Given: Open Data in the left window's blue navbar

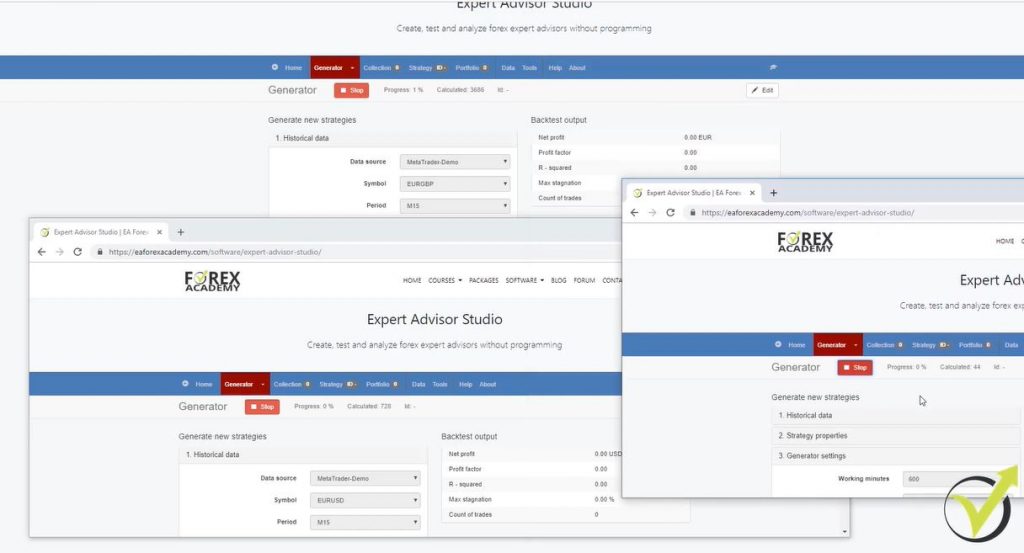Looking at the screenshot, I should point(419,385).
